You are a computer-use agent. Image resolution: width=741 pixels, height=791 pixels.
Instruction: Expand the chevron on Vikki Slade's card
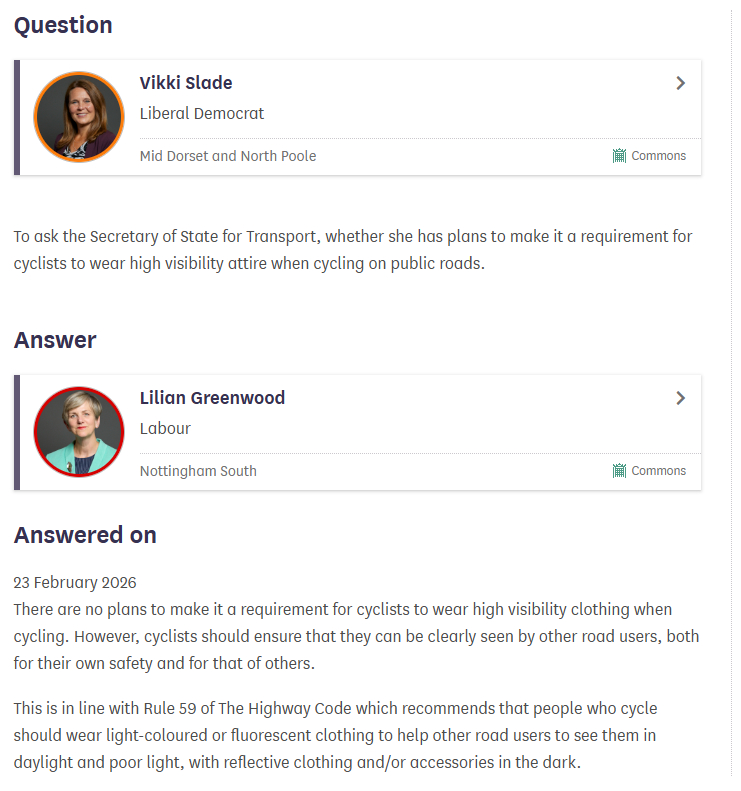pyautogui.click(x=680, y=83)
